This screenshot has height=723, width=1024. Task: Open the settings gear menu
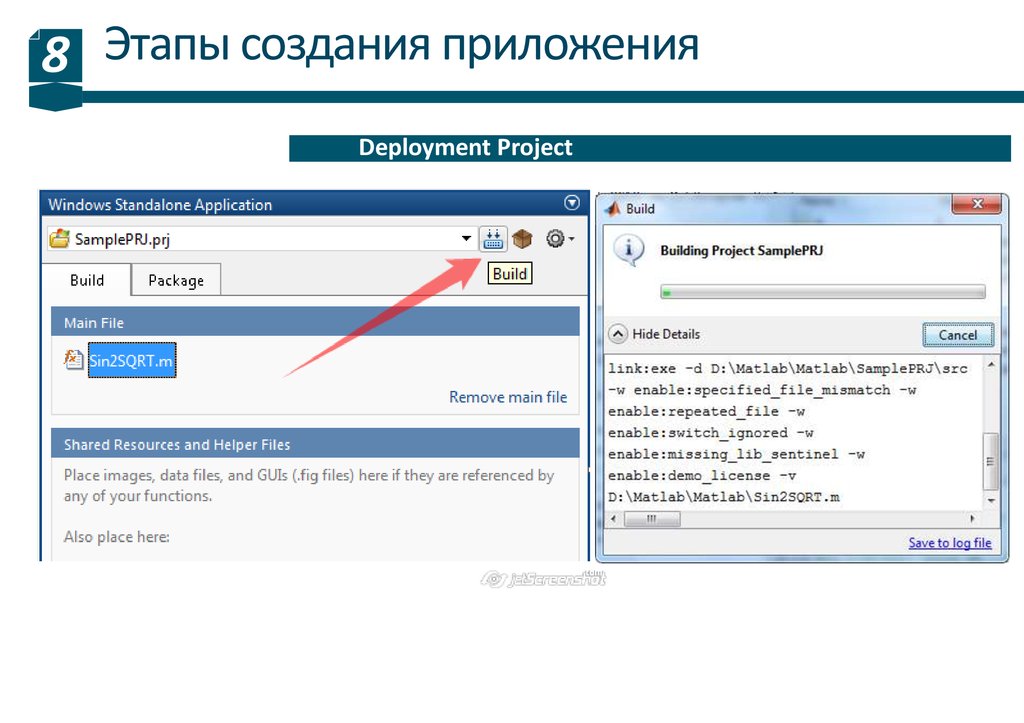click(x=556, y=239)
